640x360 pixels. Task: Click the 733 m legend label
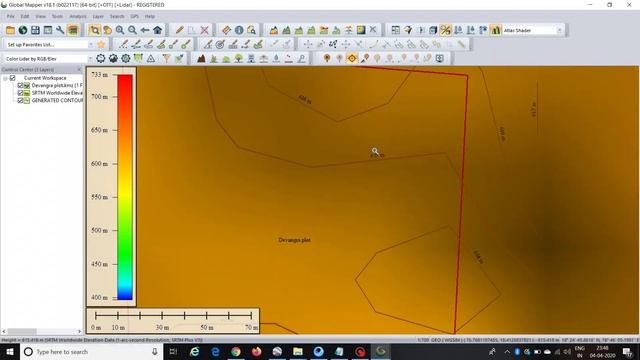100,75
